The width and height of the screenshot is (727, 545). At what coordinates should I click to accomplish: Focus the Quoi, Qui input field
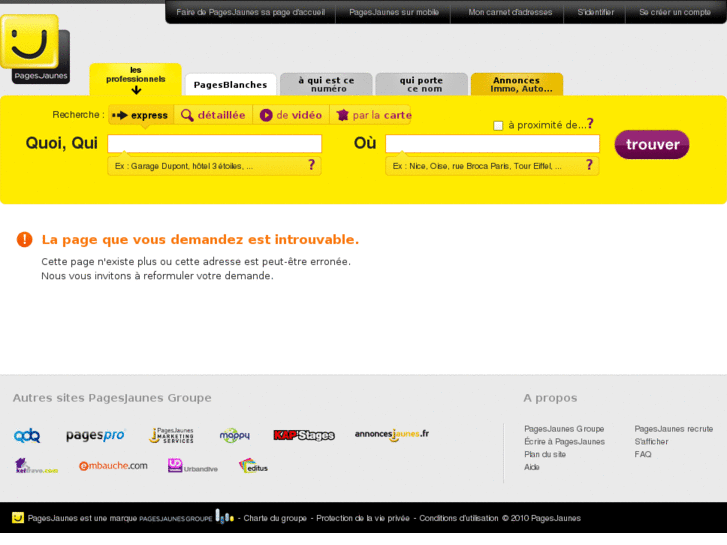(215, 144)
